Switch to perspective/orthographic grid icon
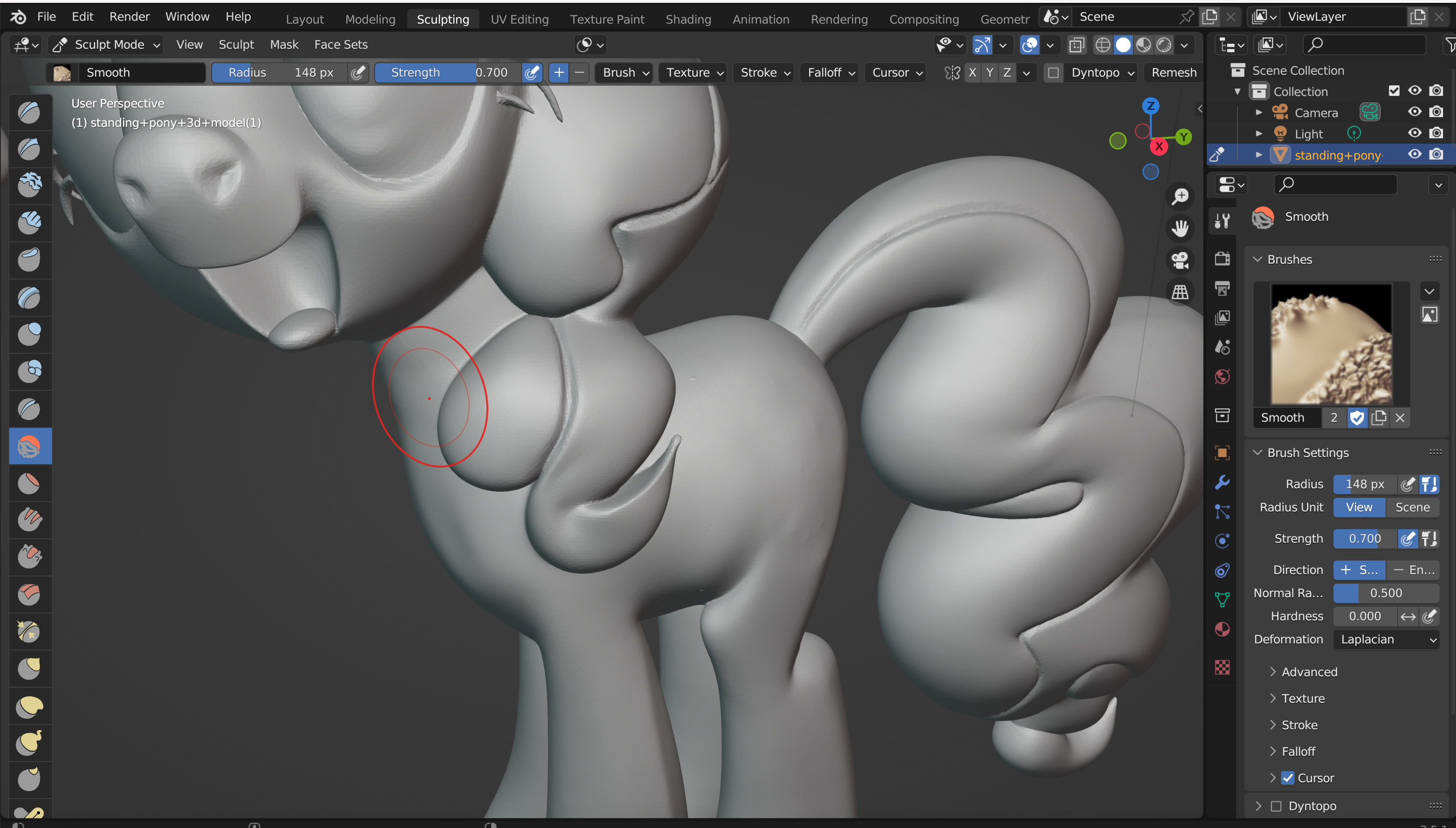 click(x=1180, y=292)
